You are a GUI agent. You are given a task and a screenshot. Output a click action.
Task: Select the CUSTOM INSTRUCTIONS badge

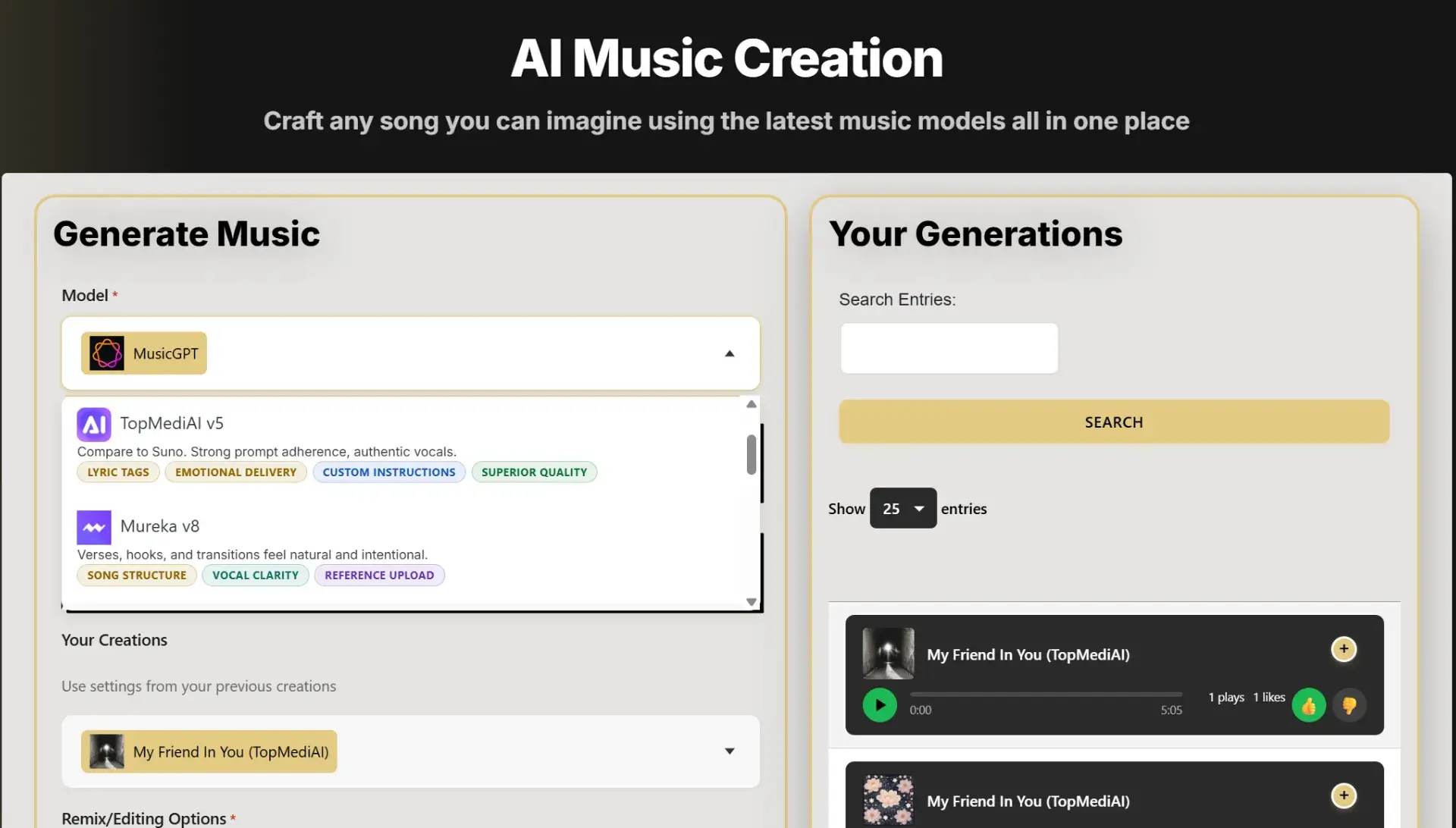pos(389,472)
